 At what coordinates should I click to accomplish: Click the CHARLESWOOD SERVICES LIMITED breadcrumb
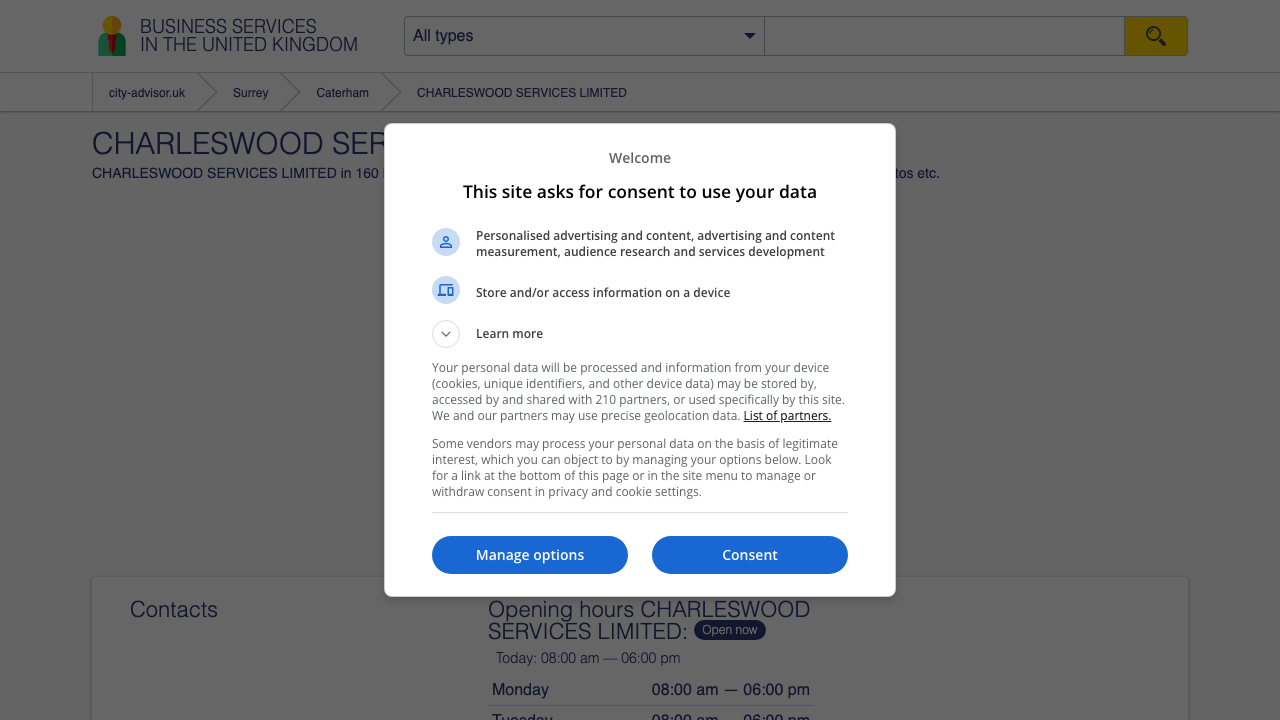point(521,93)
